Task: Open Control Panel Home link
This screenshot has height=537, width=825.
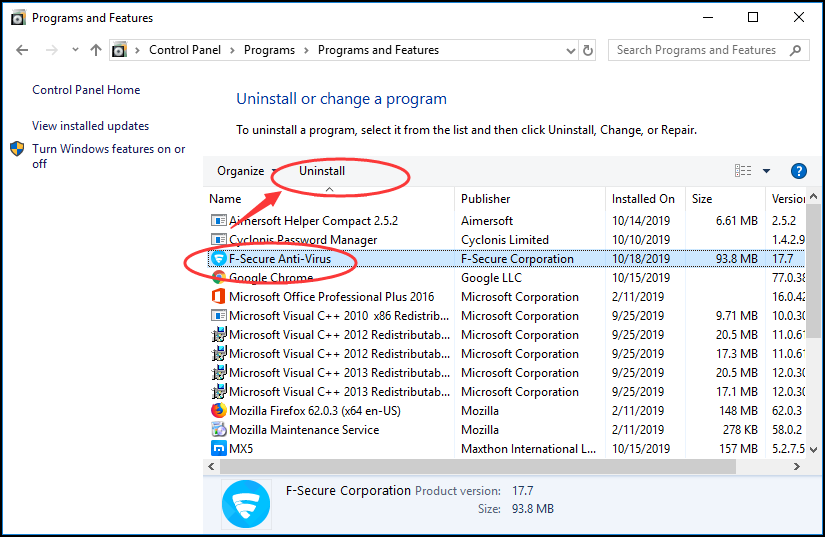Action: point(86,90)
